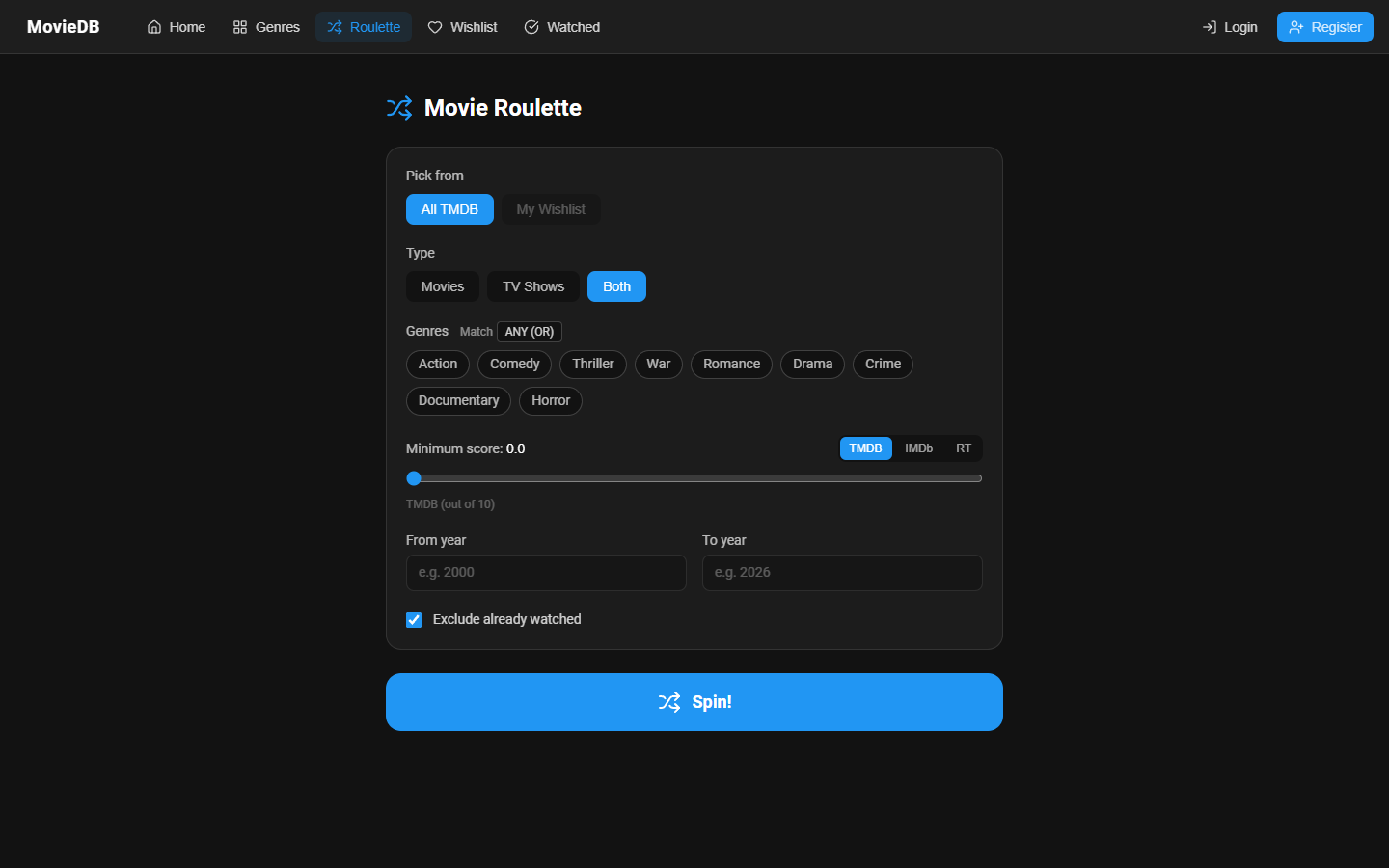Click the Genres grid icon

240,27
